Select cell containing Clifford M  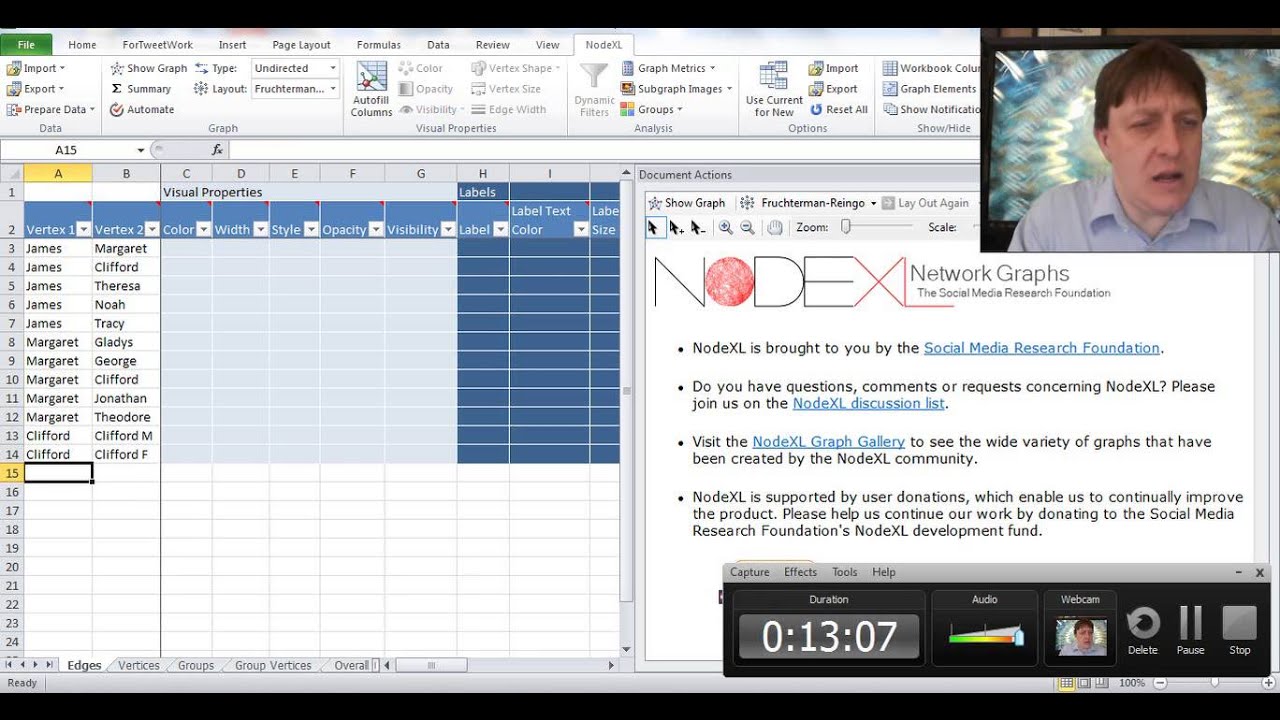126,436
